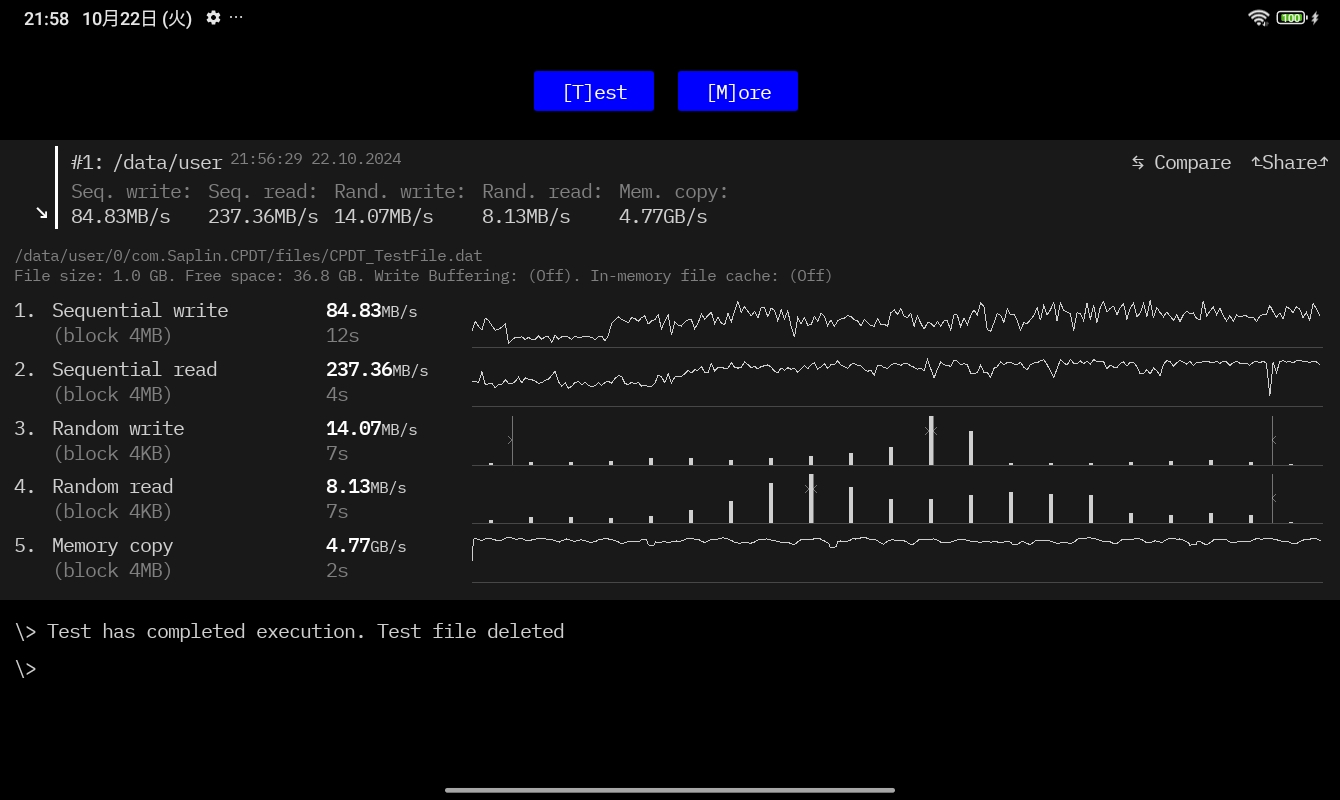
Task: Tap the date 10月22日 (火)
Action: coord(137,18)
